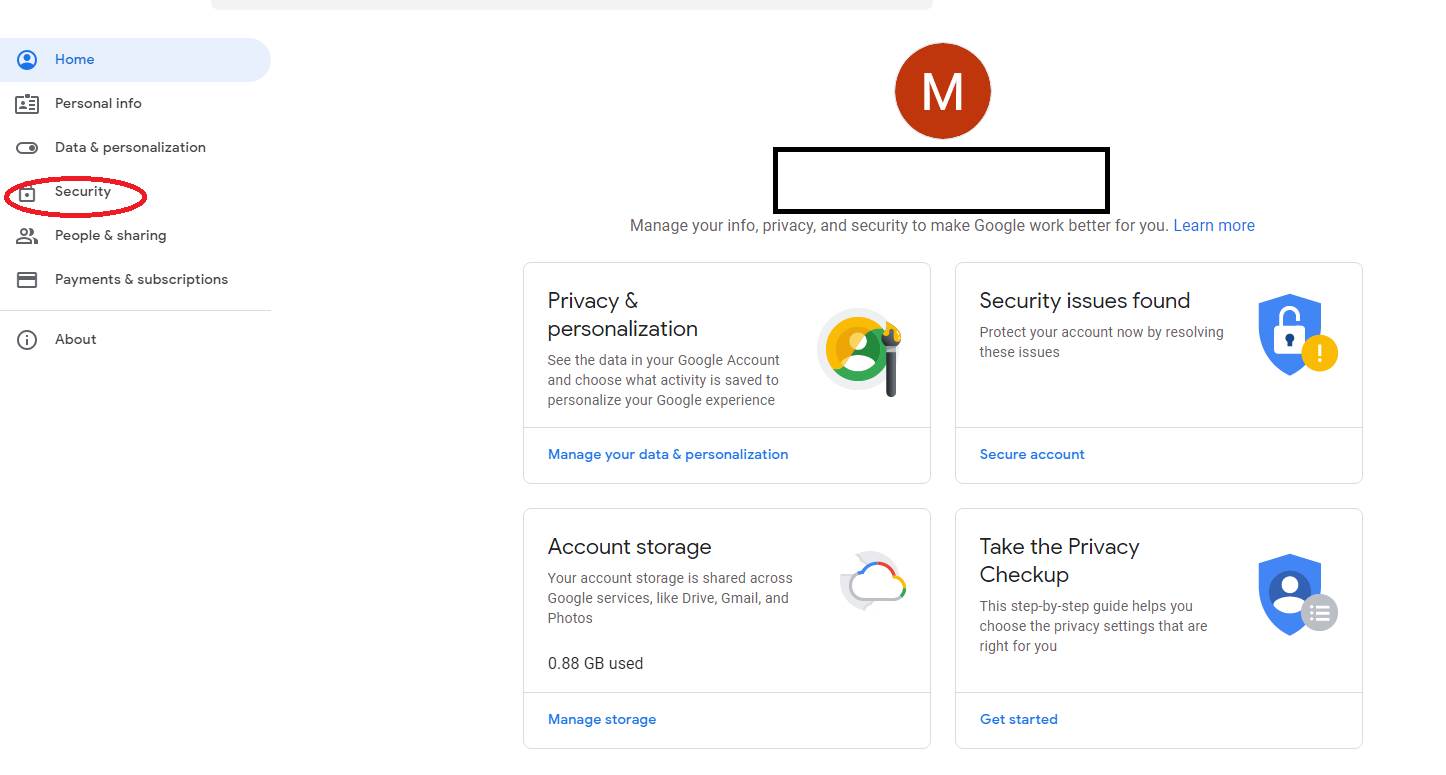The height and width of the screenshot is (775, 1446).
Task: Click the Learn more link
Action: (x=1213, y=226)
